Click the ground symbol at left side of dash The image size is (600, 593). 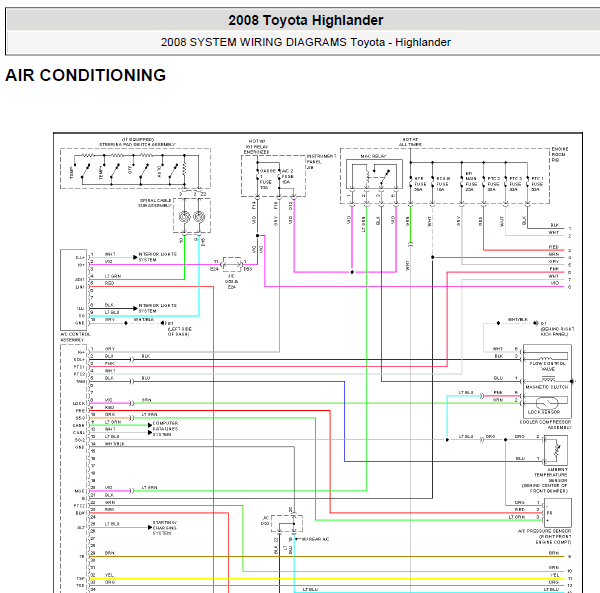pyautogui.click(x=163, y=323)
